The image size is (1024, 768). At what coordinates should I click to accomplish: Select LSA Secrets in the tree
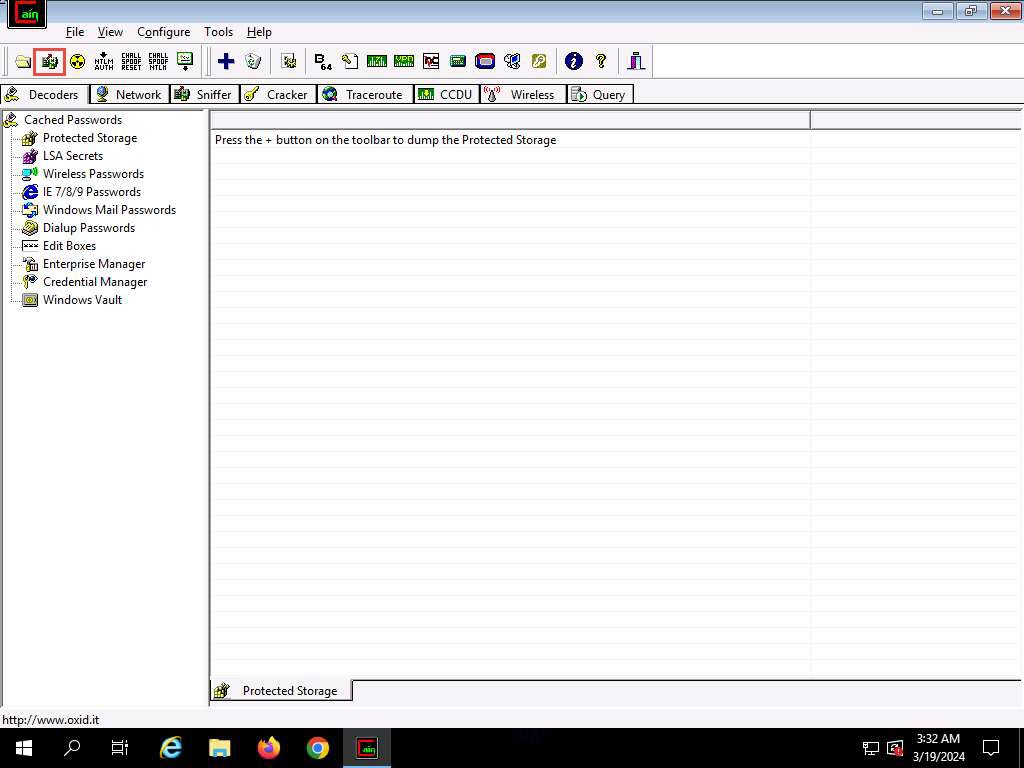coord(72,156)
